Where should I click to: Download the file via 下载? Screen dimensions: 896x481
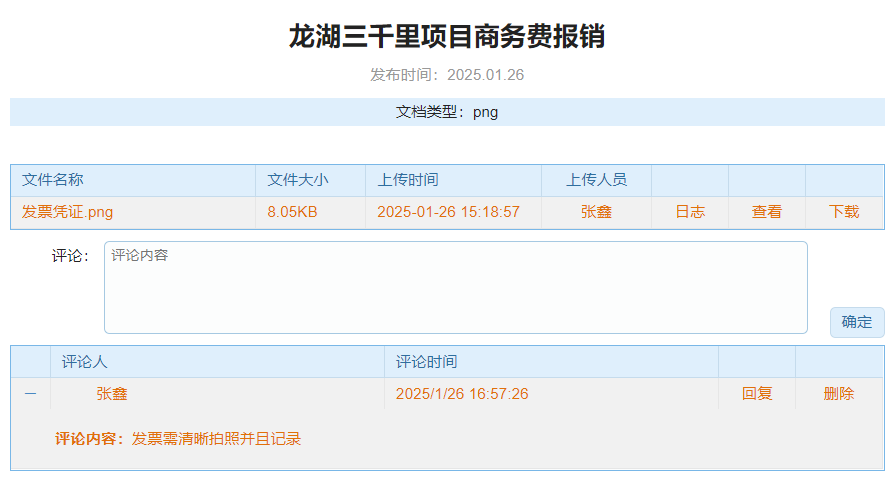click(844, 212)
